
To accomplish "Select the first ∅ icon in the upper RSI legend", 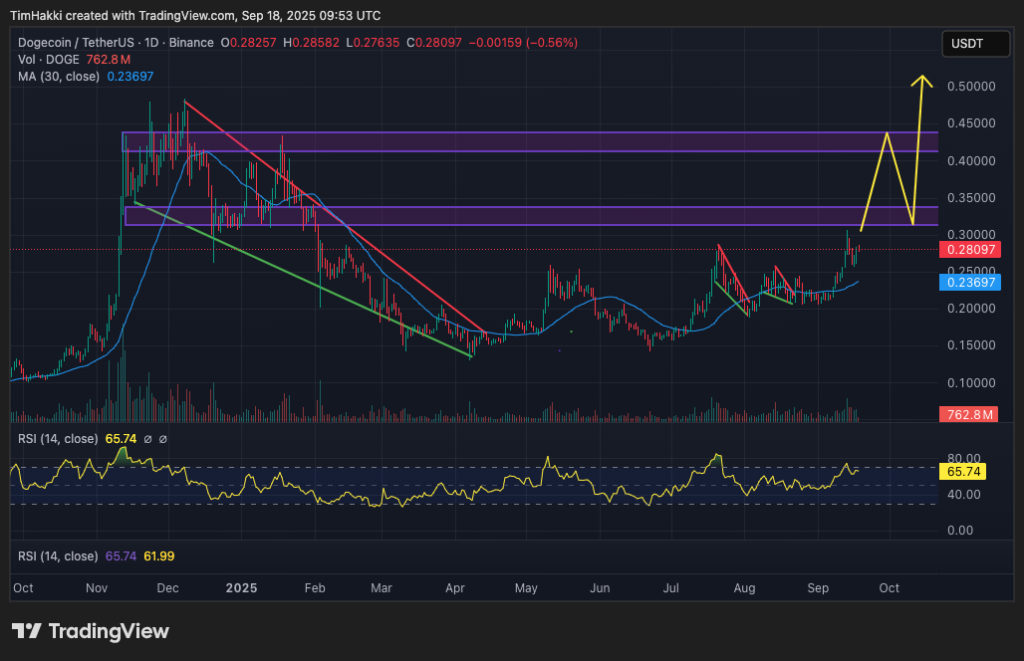I will [148, 438].
